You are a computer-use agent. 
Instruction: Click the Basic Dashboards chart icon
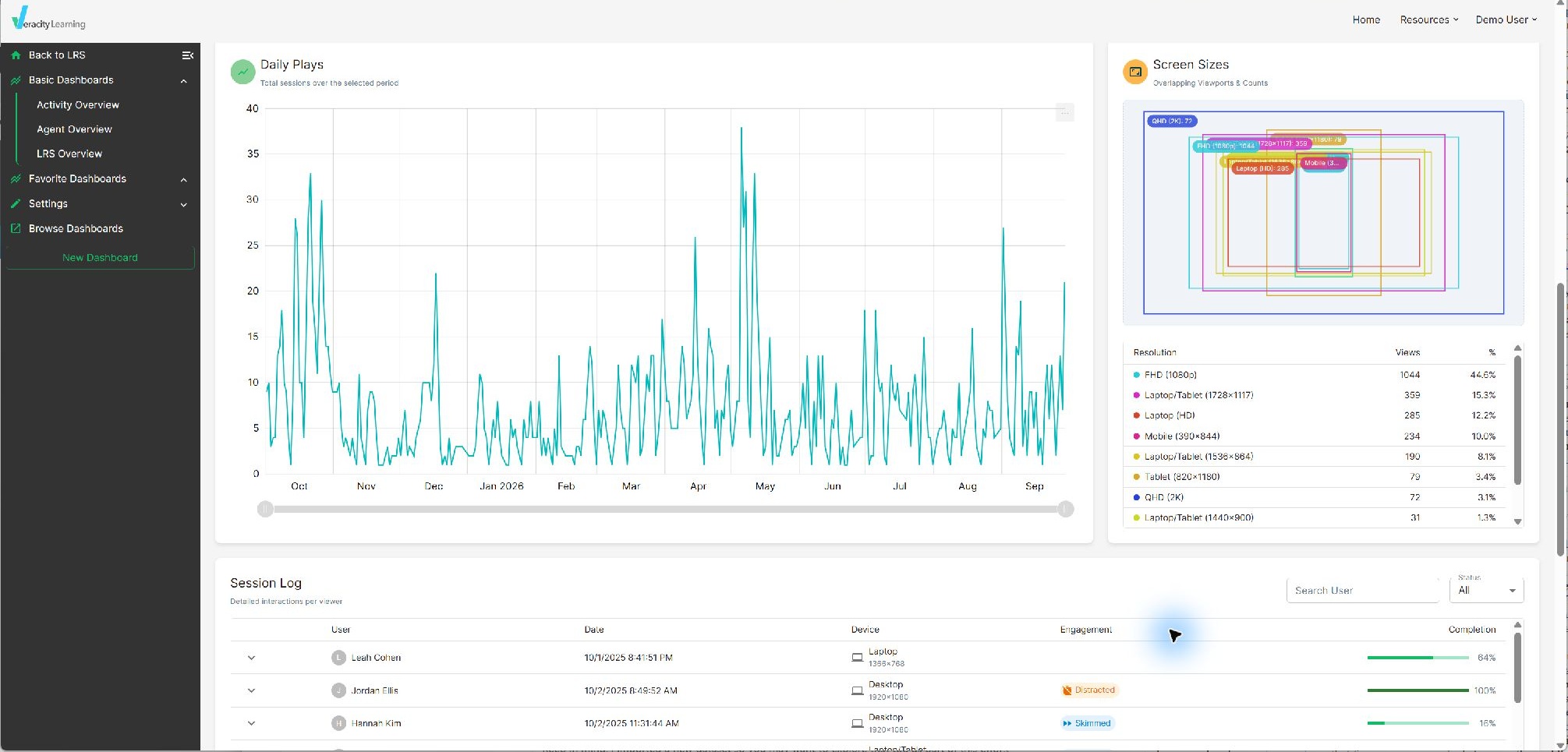pos(16,80)
